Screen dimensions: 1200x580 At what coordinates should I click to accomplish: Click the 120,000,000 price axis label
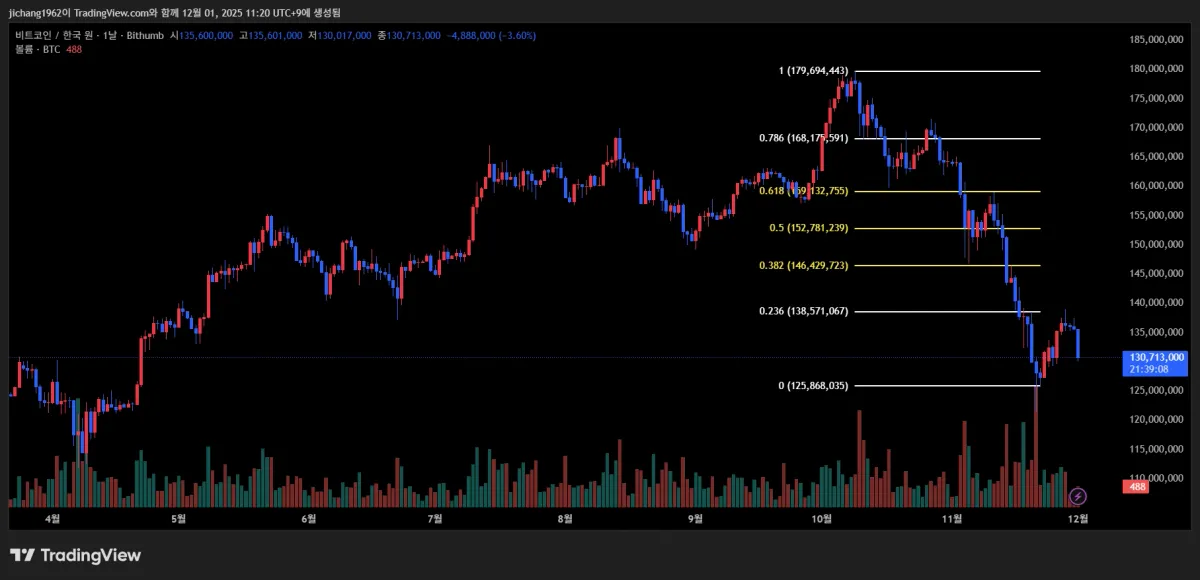tap(1157, 419)
